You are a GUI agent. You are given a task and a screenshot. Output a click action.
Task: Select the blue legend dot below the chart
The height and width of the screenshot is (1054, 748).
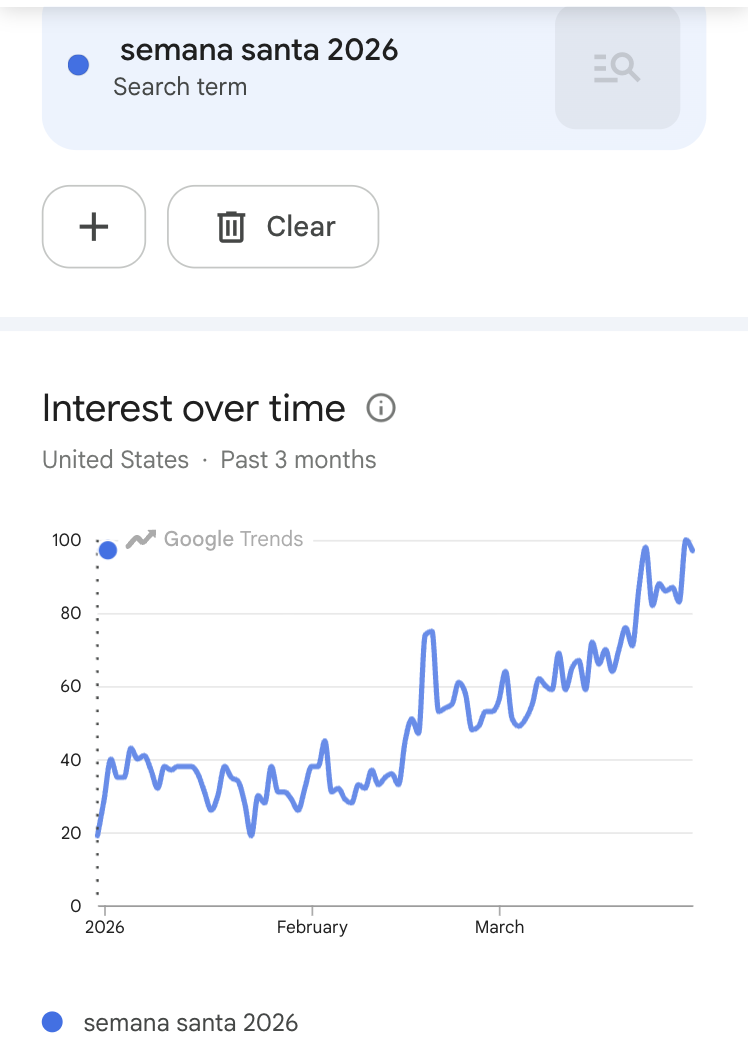(52, 1021)
